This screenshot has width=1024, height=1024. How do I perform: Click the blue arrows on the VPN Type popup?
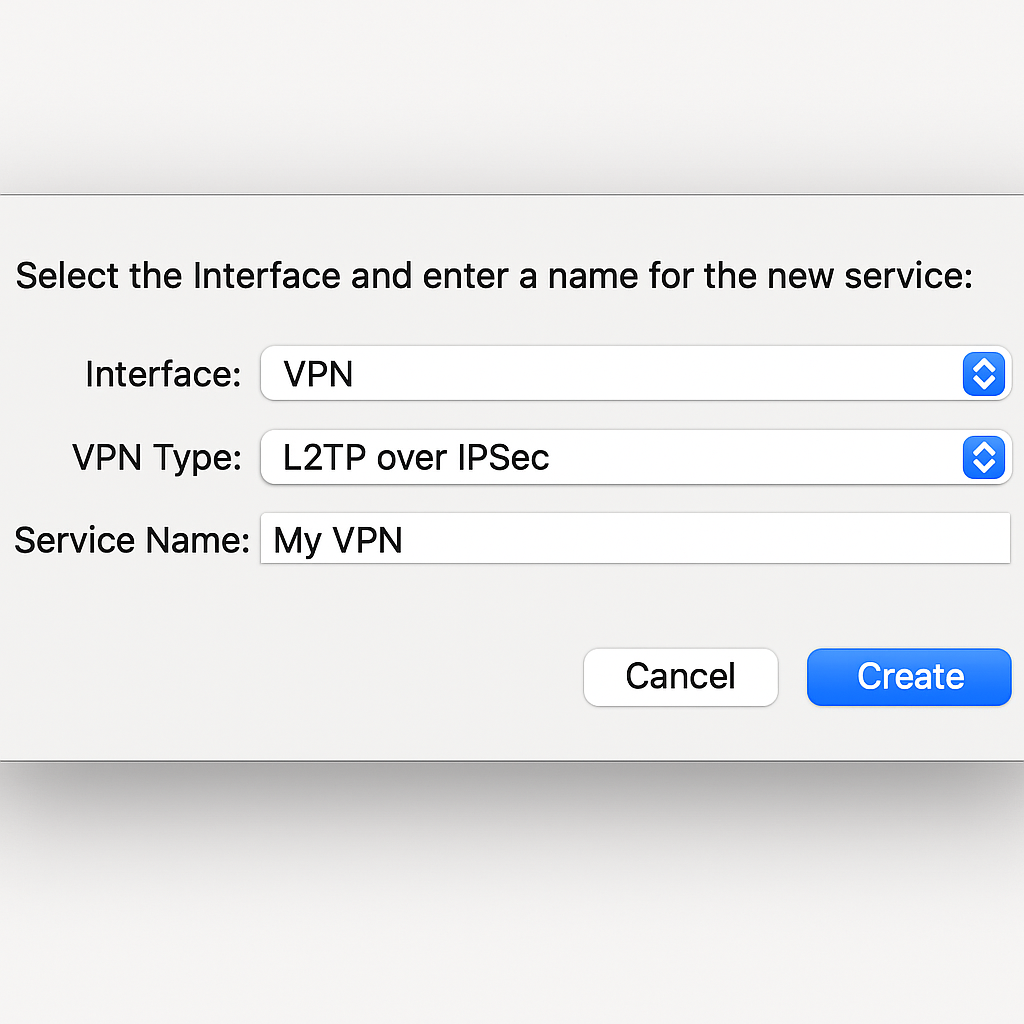point(983,458)
